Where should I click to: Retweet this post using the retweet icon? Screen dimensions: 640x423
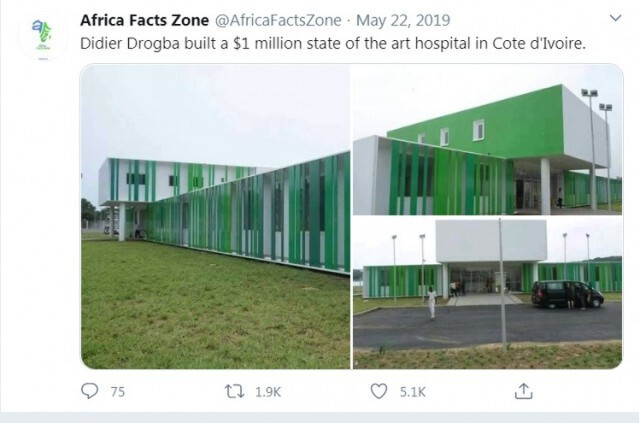point(235,392)
